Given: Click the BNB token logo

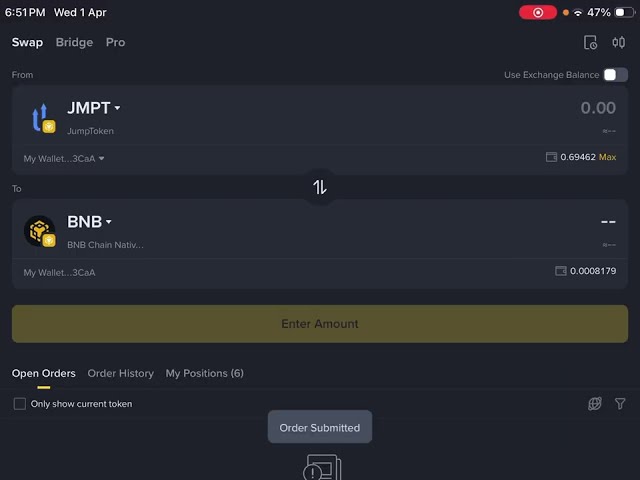Looking at the screenshot, I should [x=40, y=232].
